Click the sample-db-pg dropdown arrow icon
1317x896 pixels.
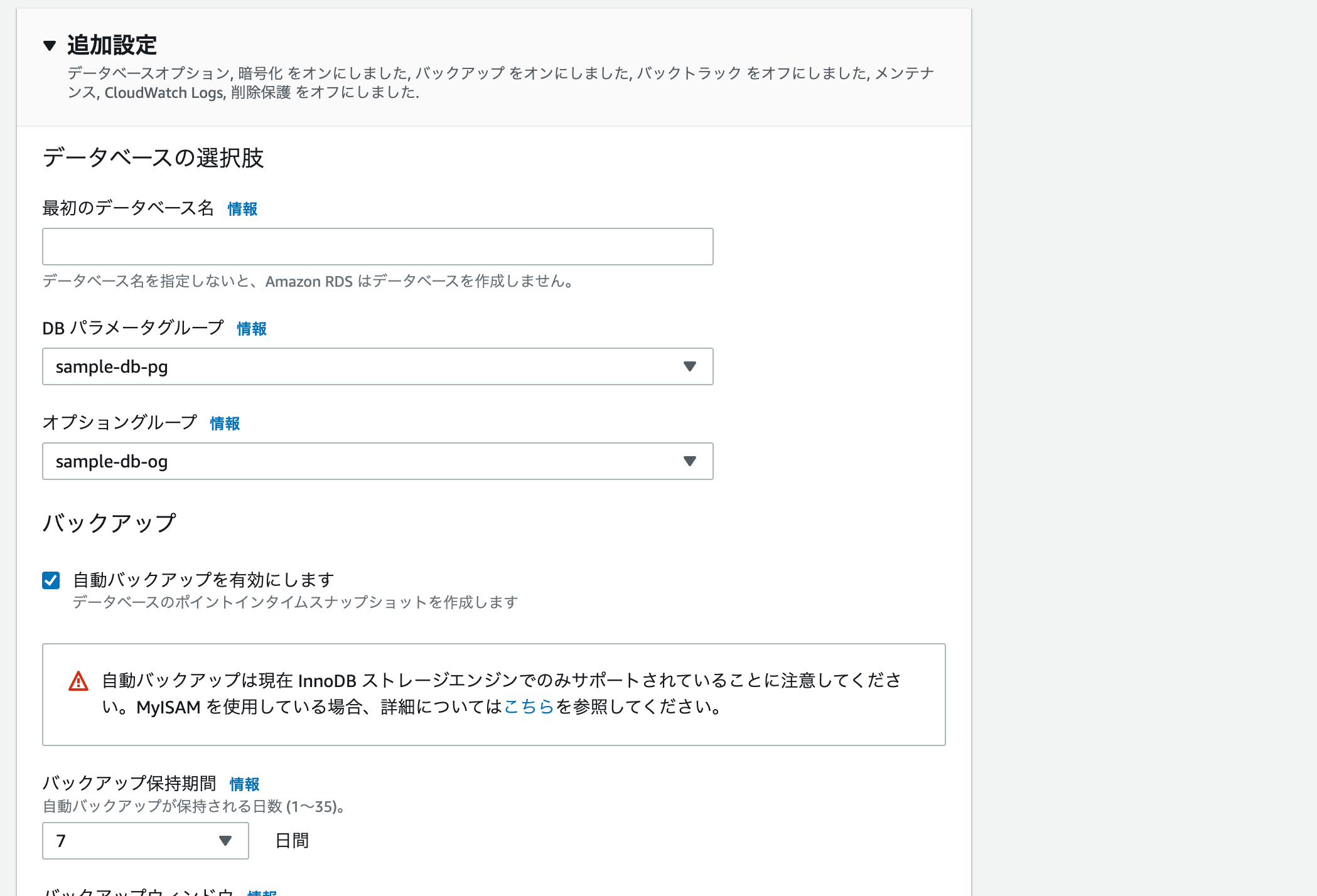click(689, 366)
